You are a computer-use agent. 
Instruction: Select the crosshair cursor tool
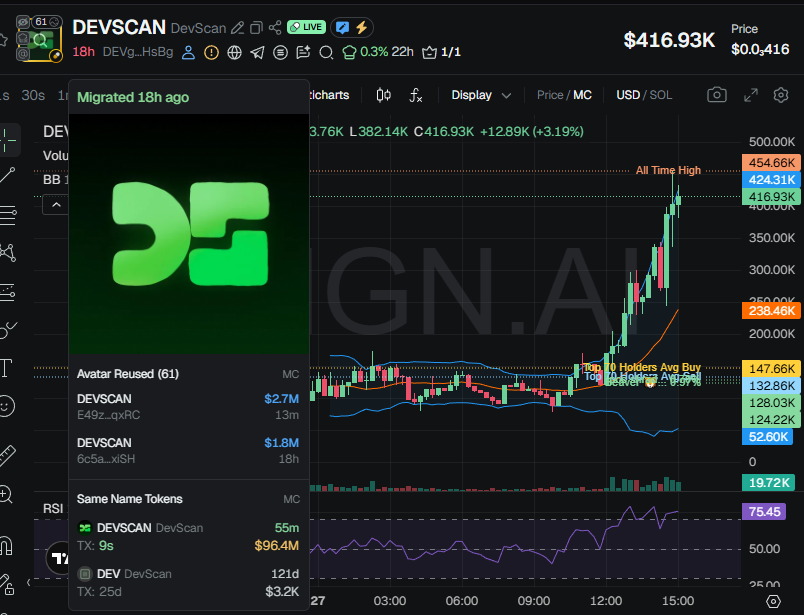coord(8,140)
